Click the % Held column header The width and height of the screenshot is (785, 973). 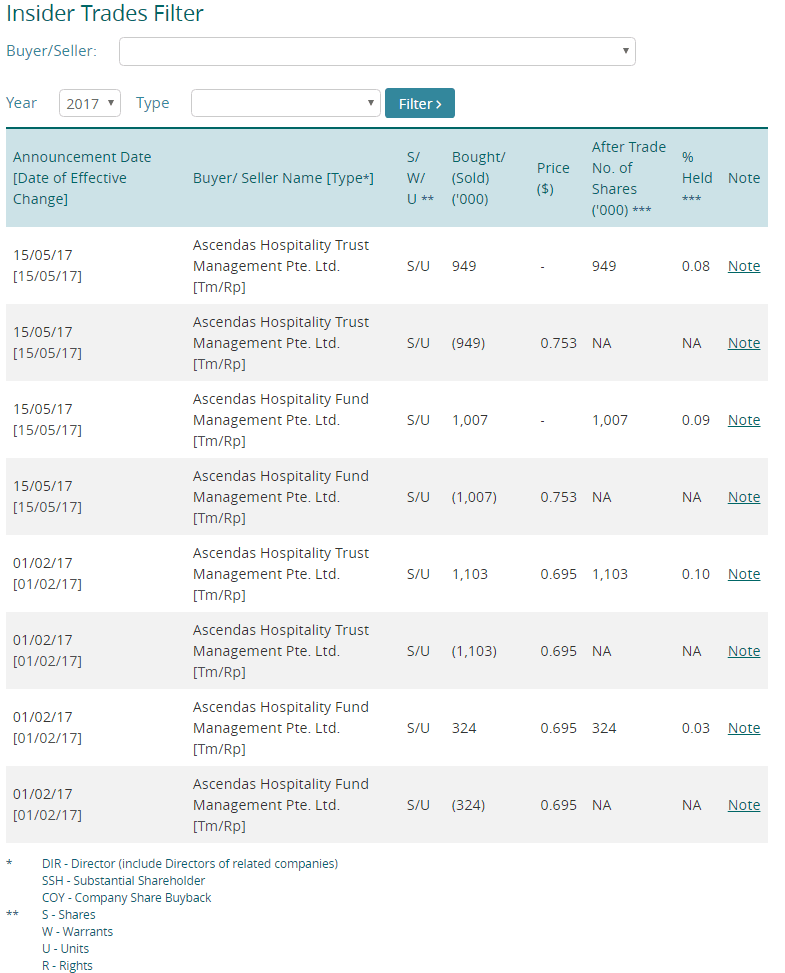[696, 178]
